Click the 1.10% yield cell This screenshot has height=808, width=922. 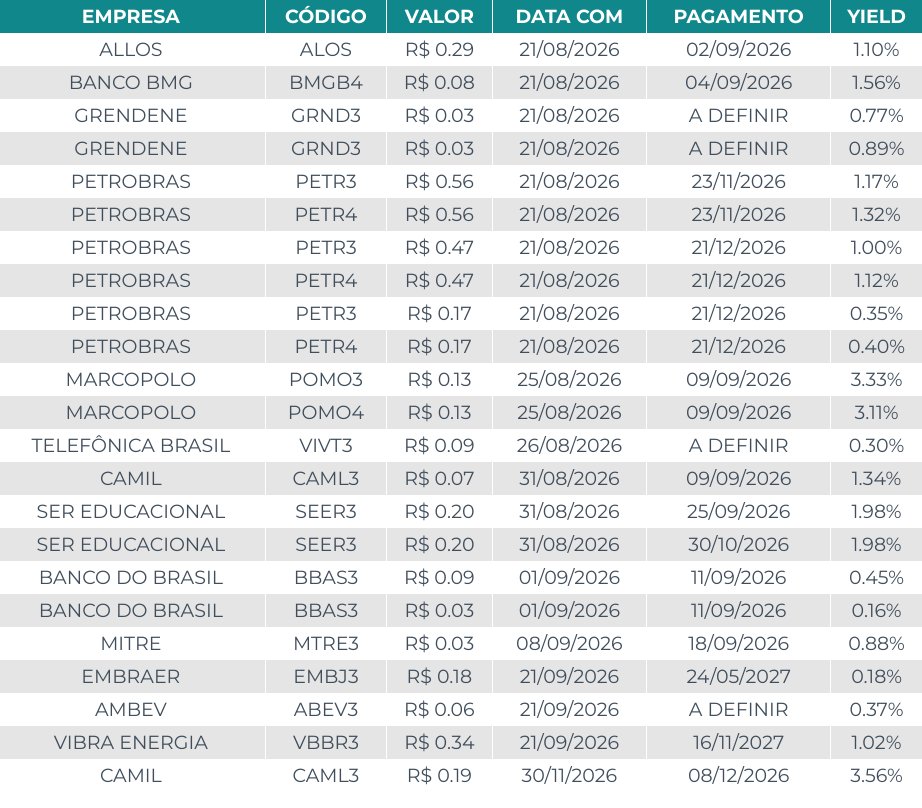tap(876, 49)
